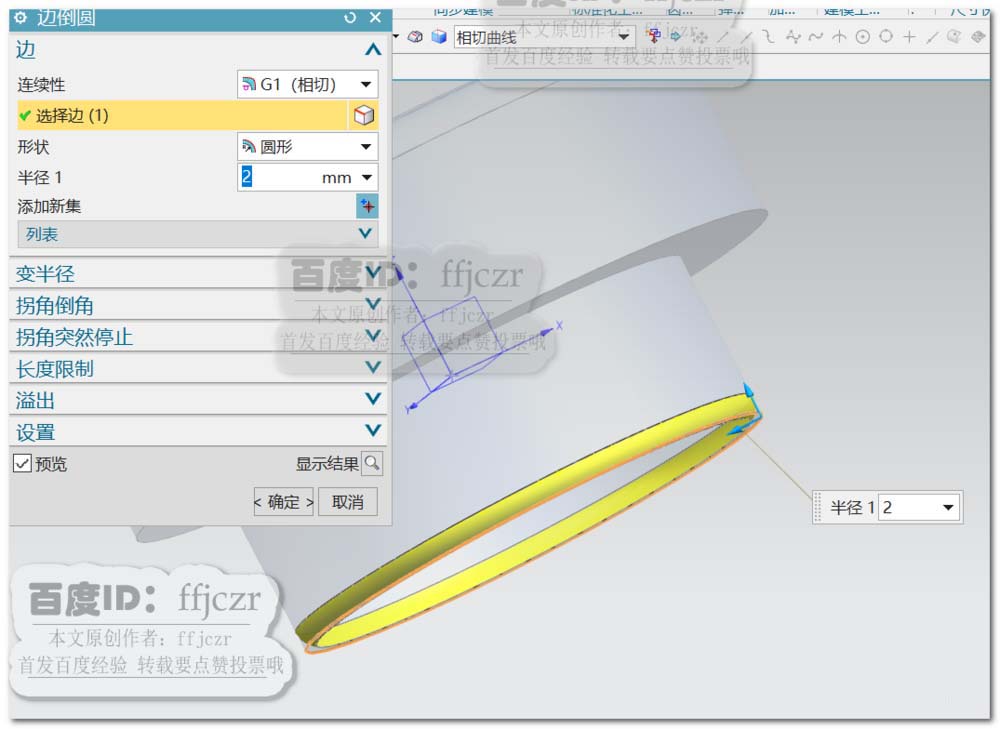1000x729 pixels.
Task: Click the point on face snap icon near the toolbar end
Action: tap(955, 37)
